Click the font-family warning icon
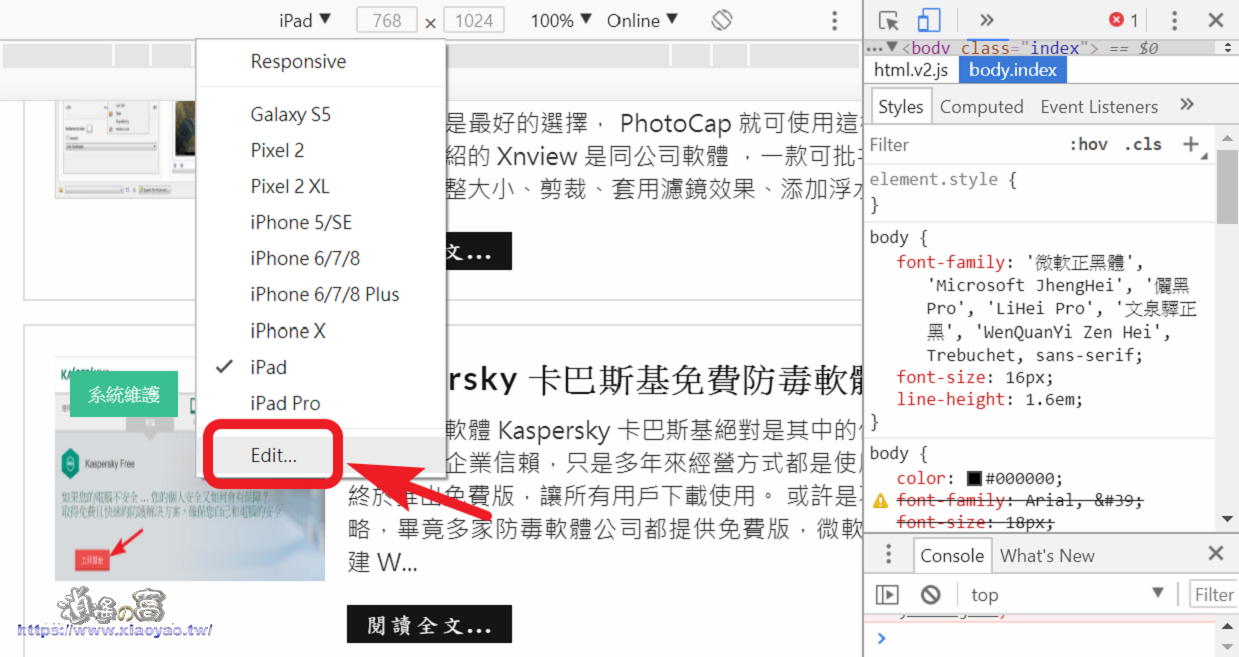The width and height of the screenshot is (1239, 657). click(880, 500)
